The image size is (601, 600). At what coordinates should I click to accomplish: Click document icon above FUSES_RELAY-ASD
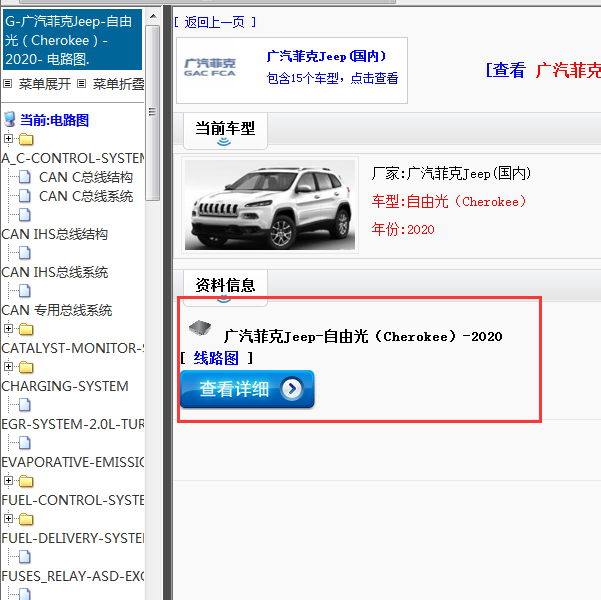pos(25,557)
